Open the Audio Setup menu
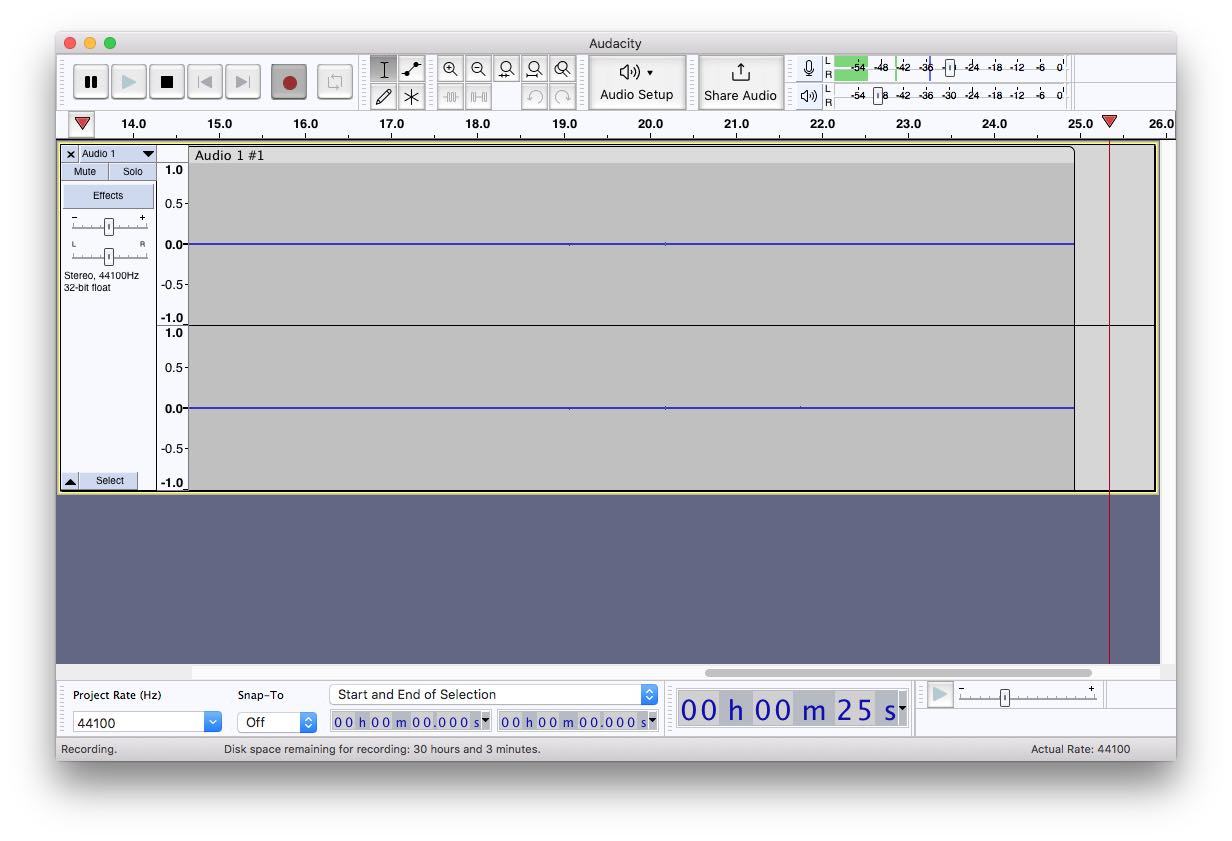The width and height of the screenshot is (1232, 841). pos(637,82)
